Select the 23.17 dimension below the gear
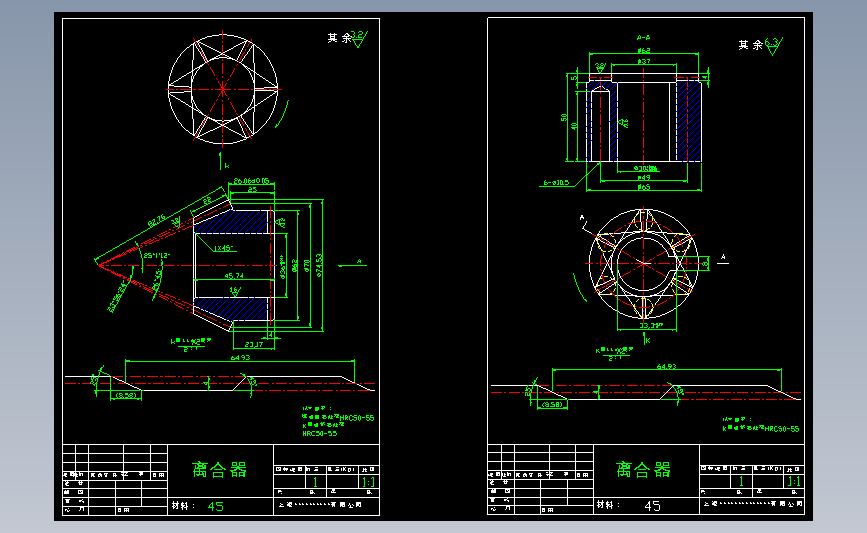The image size is (867, 533). tap(253, 344)
